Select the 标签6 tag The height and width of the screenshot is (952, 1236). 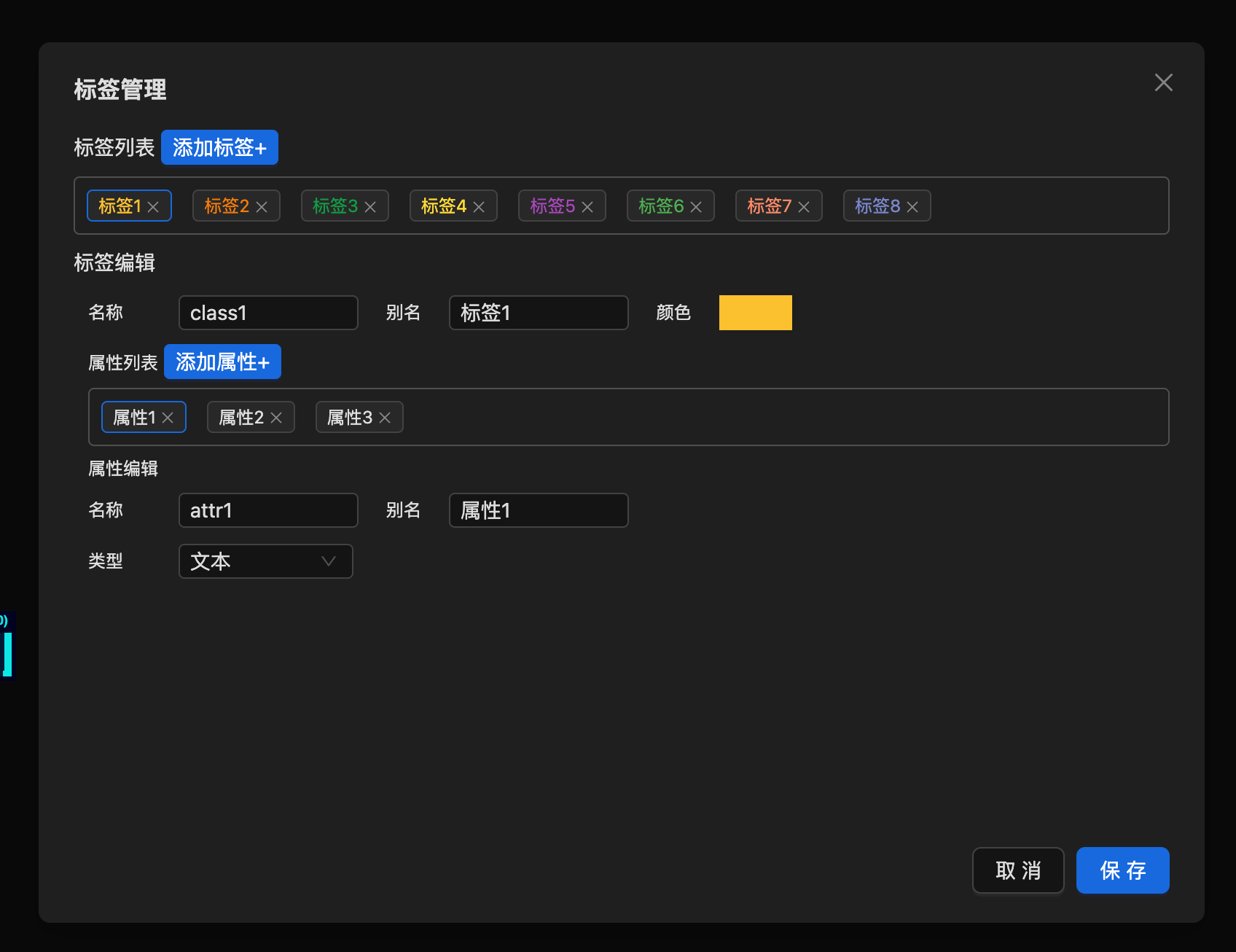tap(660, 206)
